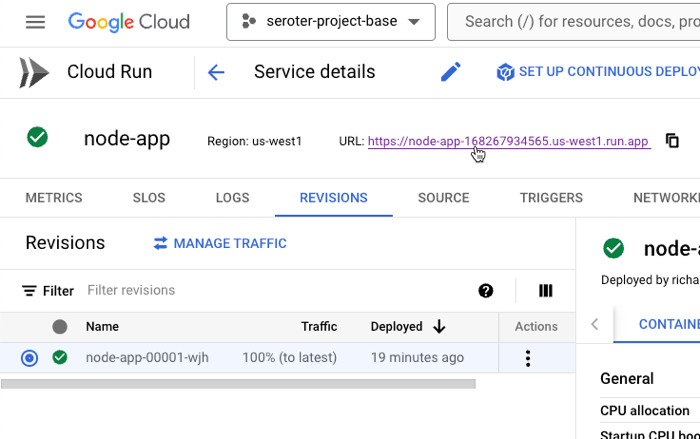Image resolution: width=700 pixels, height=439 pixels.
Task: Open the hamburger navigation menu
Action: click(35, 22)
